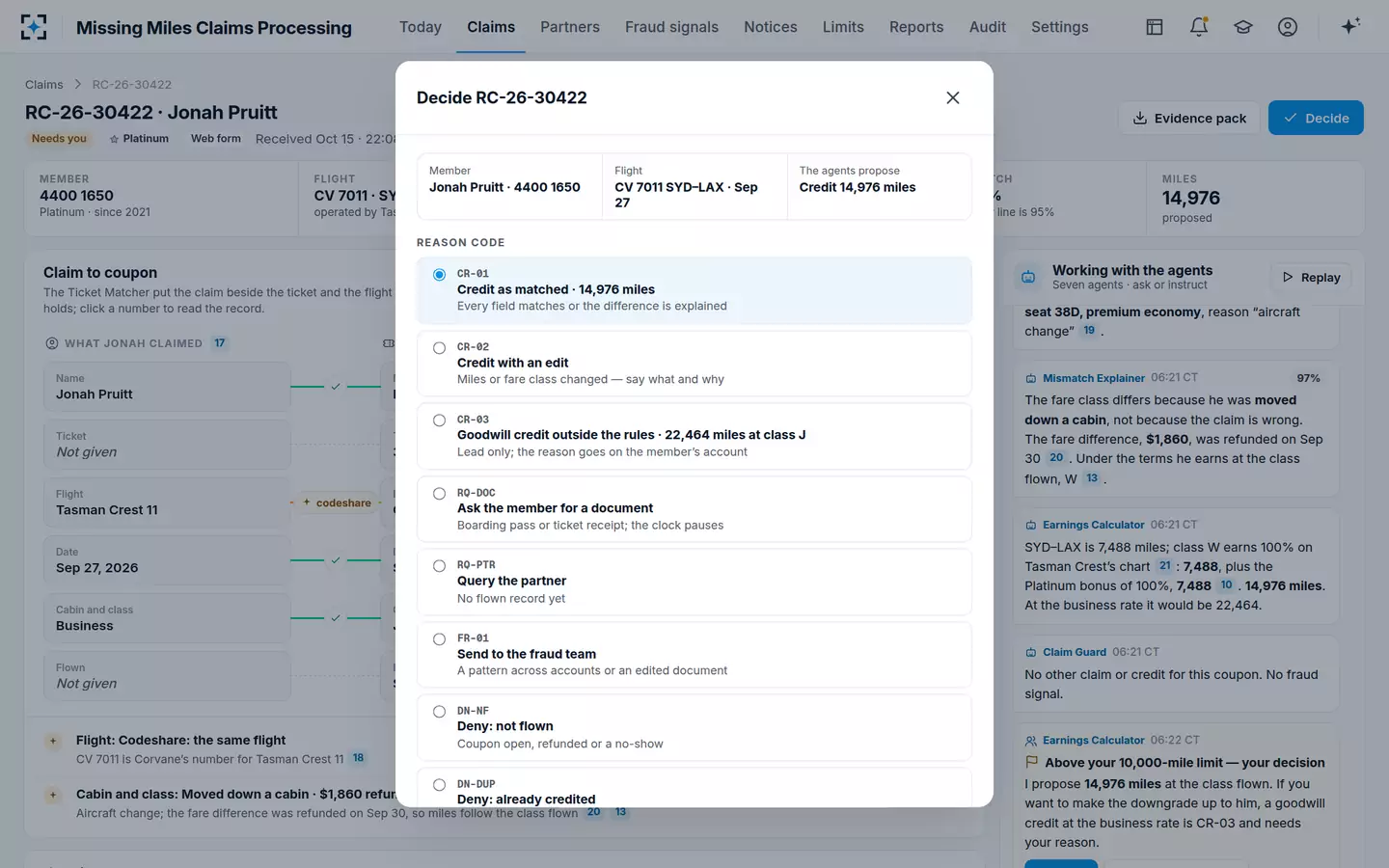Click the codeshare tag on Flight row

pyautogui.click(x=337, y=502)
